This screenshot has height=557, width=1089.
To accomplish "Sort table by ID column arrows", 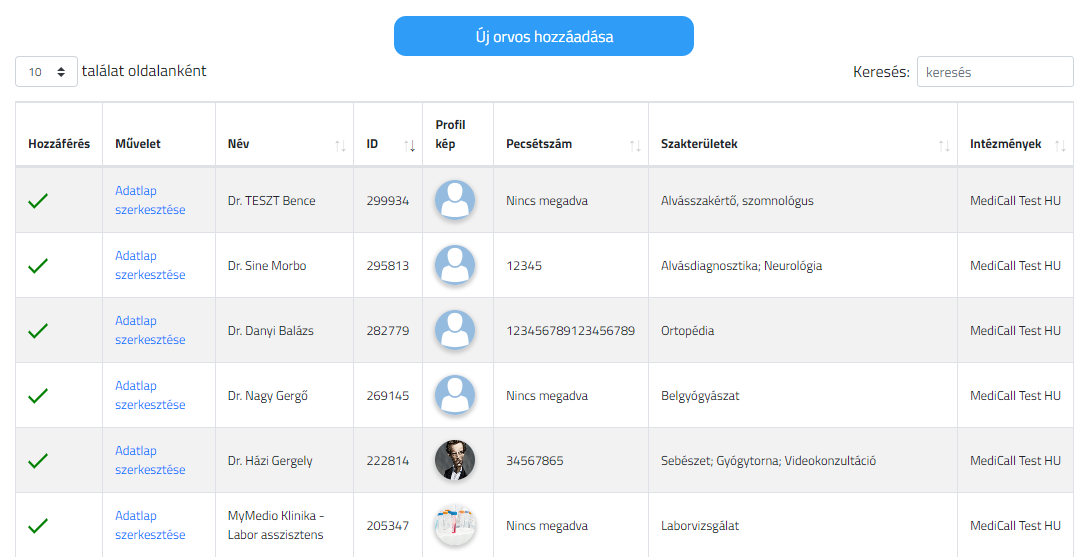I will click(410, 145).
